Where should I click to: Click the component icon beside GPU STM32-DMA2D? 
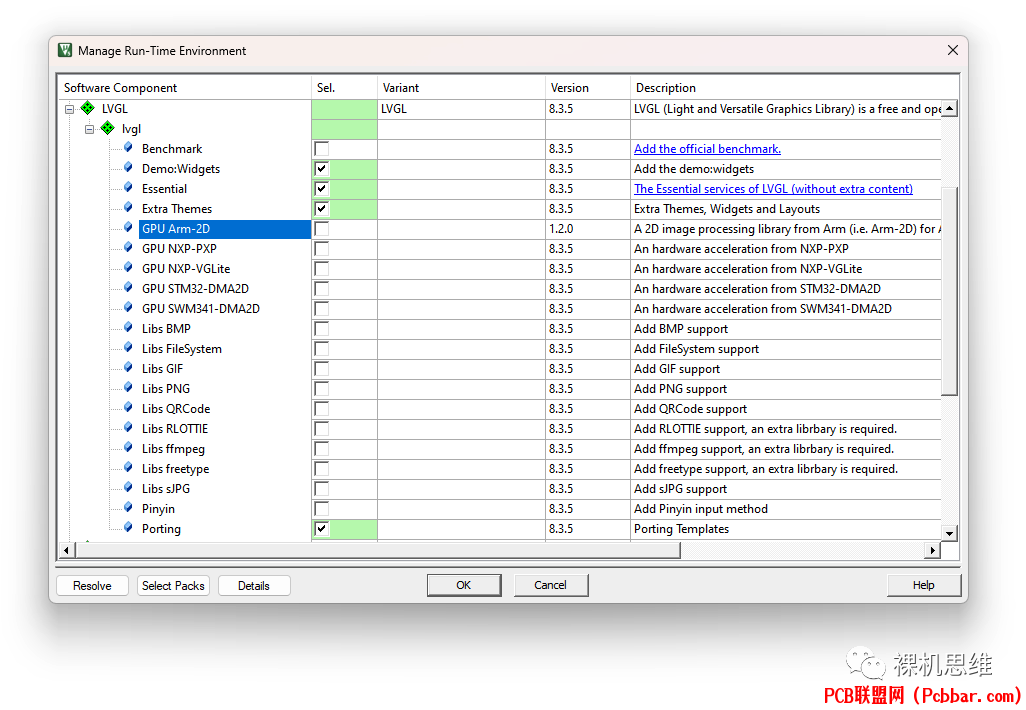128,288
